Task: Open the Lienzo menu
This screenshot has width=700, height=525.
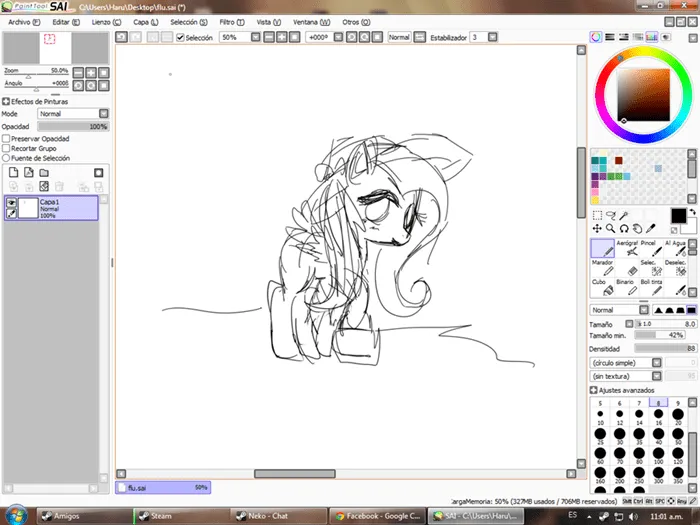Action: (x=106, y=22)
